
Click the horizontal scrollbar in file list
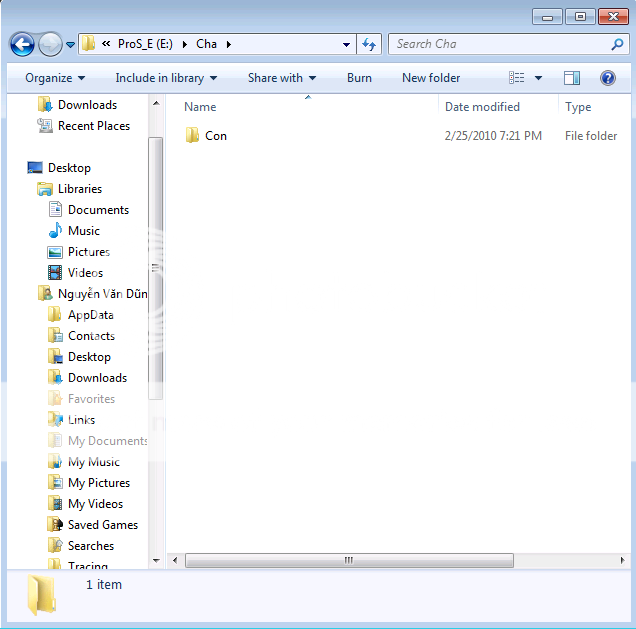pos(348,561)
